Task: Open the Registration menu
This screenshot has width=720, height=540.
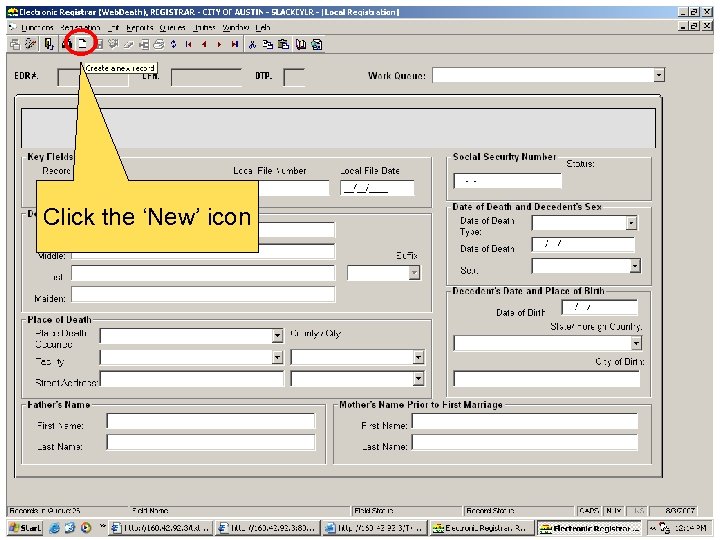Action: pos(80,28)
